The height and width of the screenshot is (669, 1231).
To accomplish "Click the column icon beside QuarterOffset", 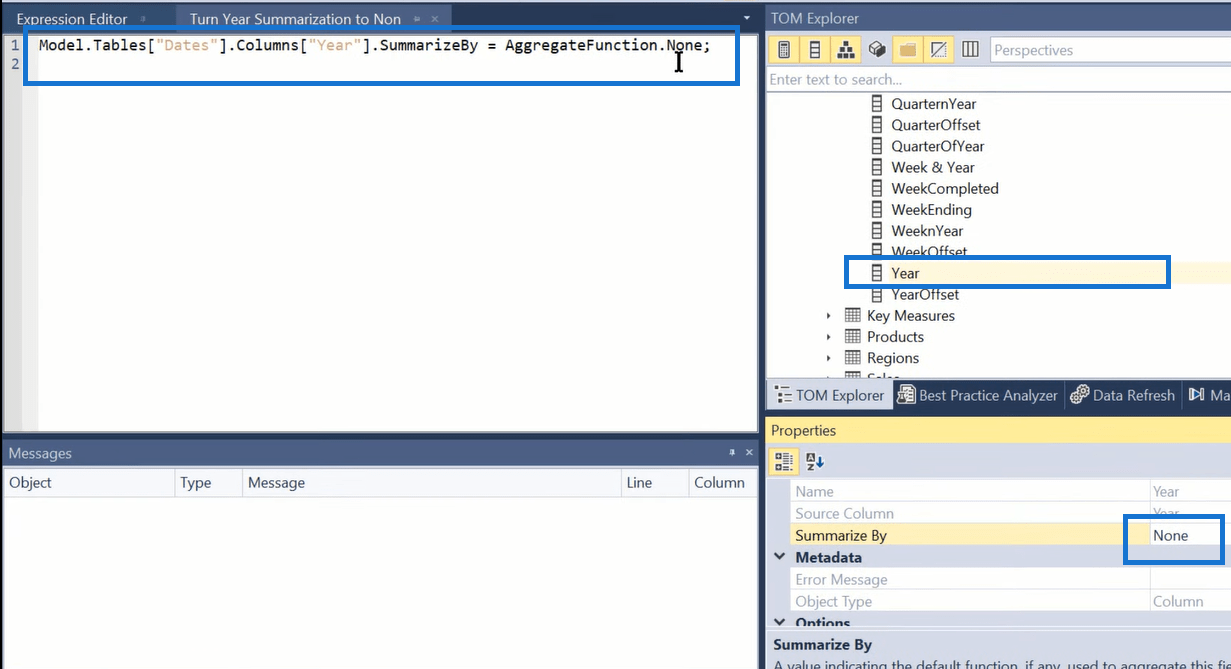I will 877,125.
